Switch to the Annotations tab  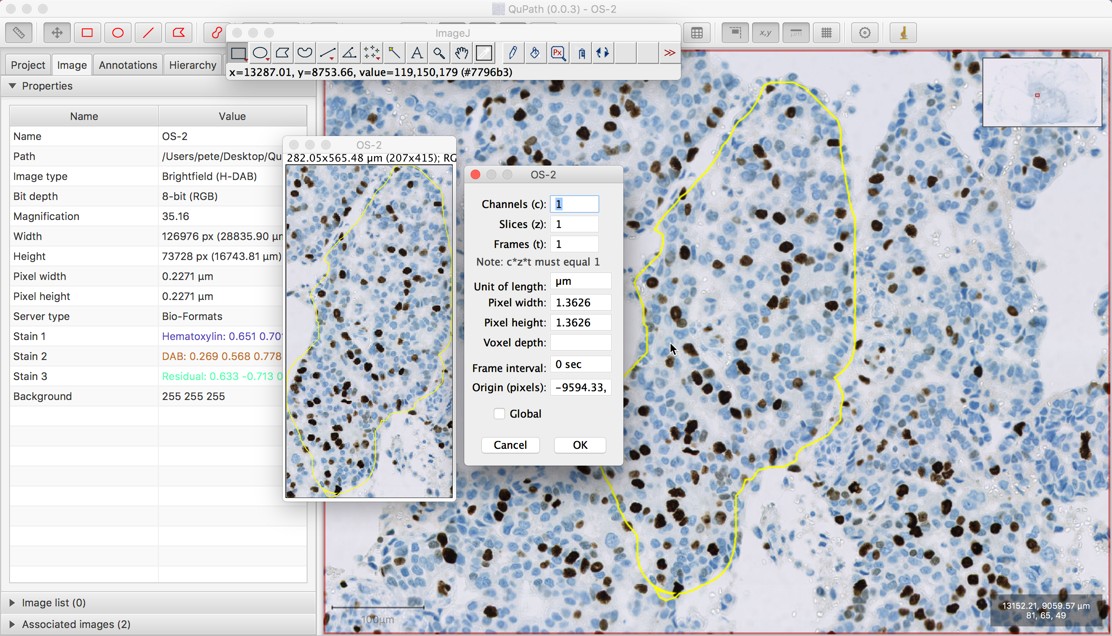(x=128, y=65)
